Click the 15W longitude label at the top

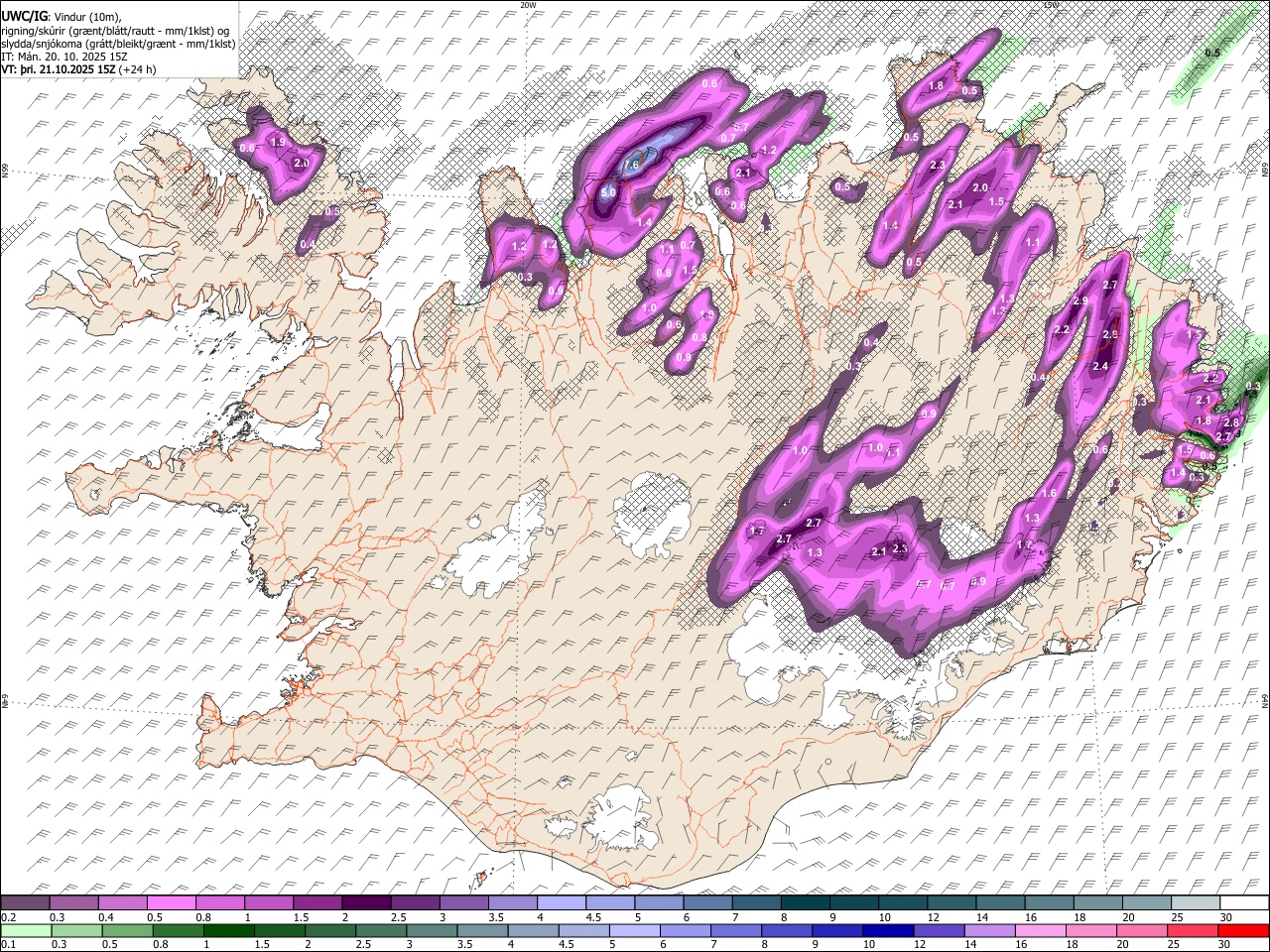pos(1051,5)
